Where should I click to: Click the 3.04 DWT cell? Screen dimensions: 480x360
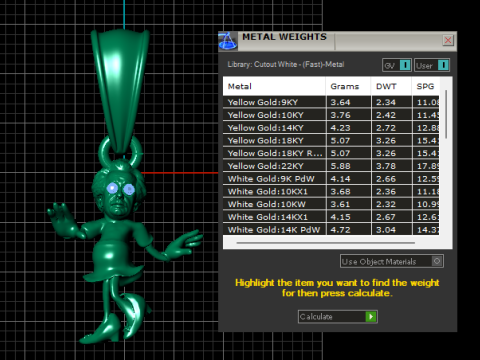point(392,230)
